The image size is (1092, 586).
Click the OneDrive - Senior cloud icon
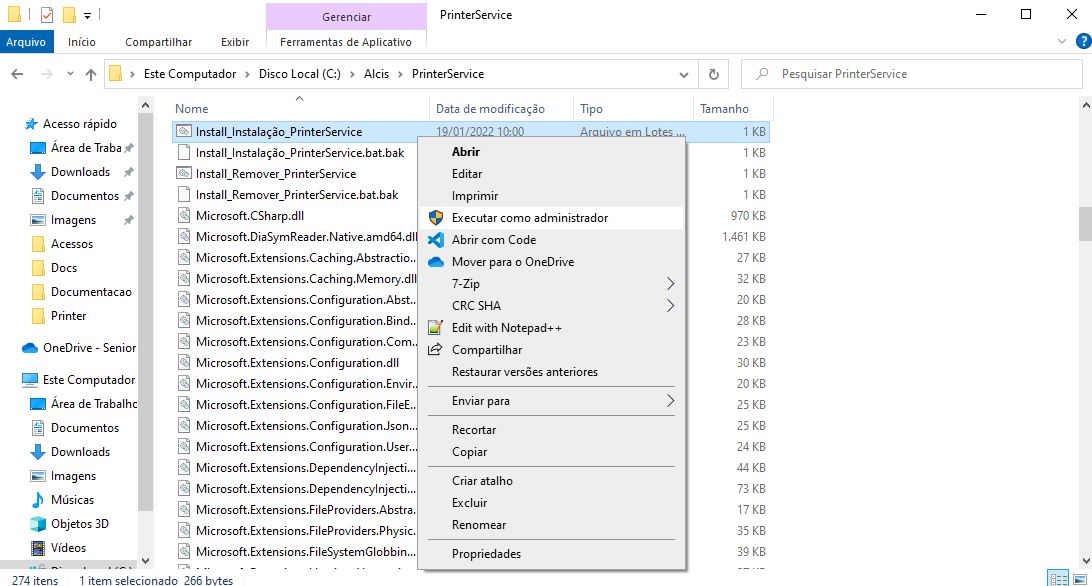30,348
